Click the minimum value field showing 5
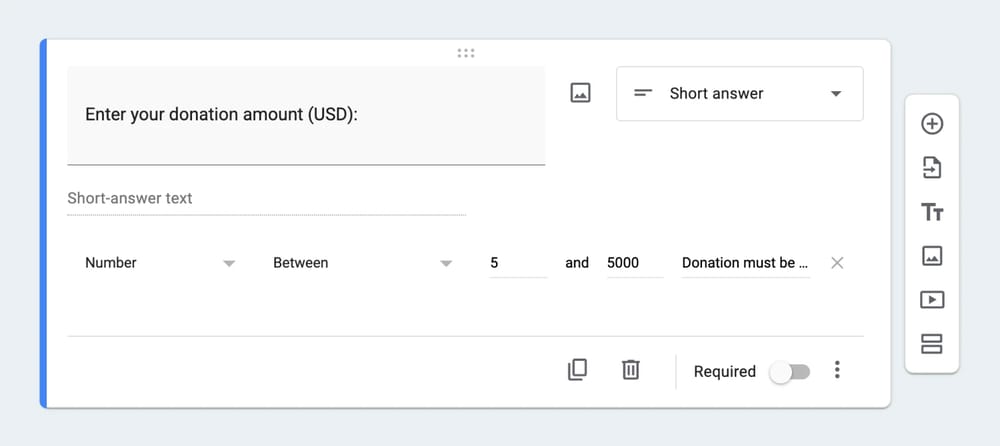This screenshot has height=446, width=1000. (517, 263)
